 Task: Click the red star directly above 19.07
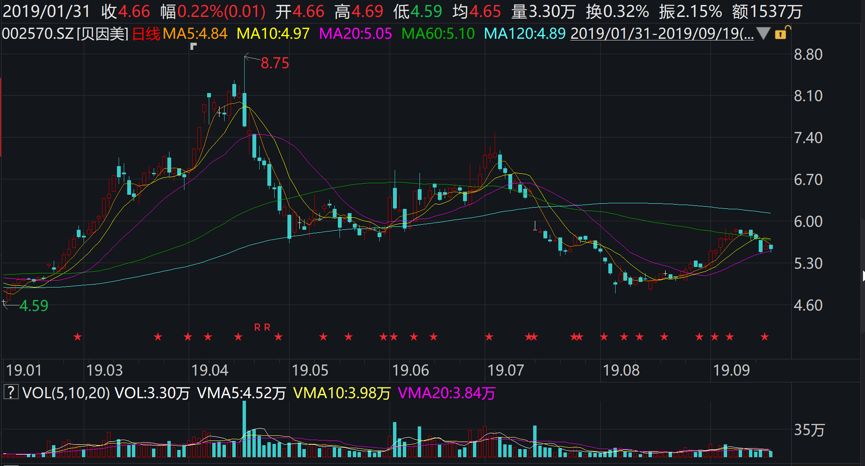[489, 336]
